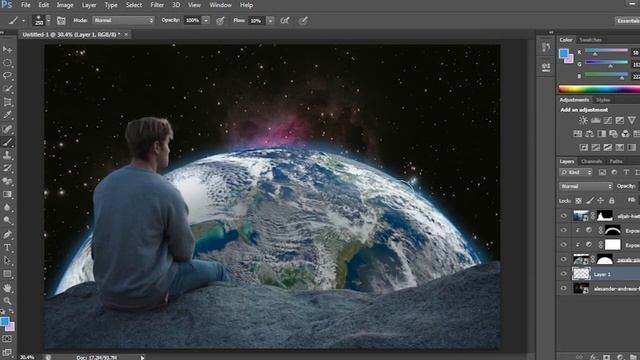The image size is (640, 360).
Task: Select the Gradient tool
Action: pyautogui.click(x=7, y=194)
